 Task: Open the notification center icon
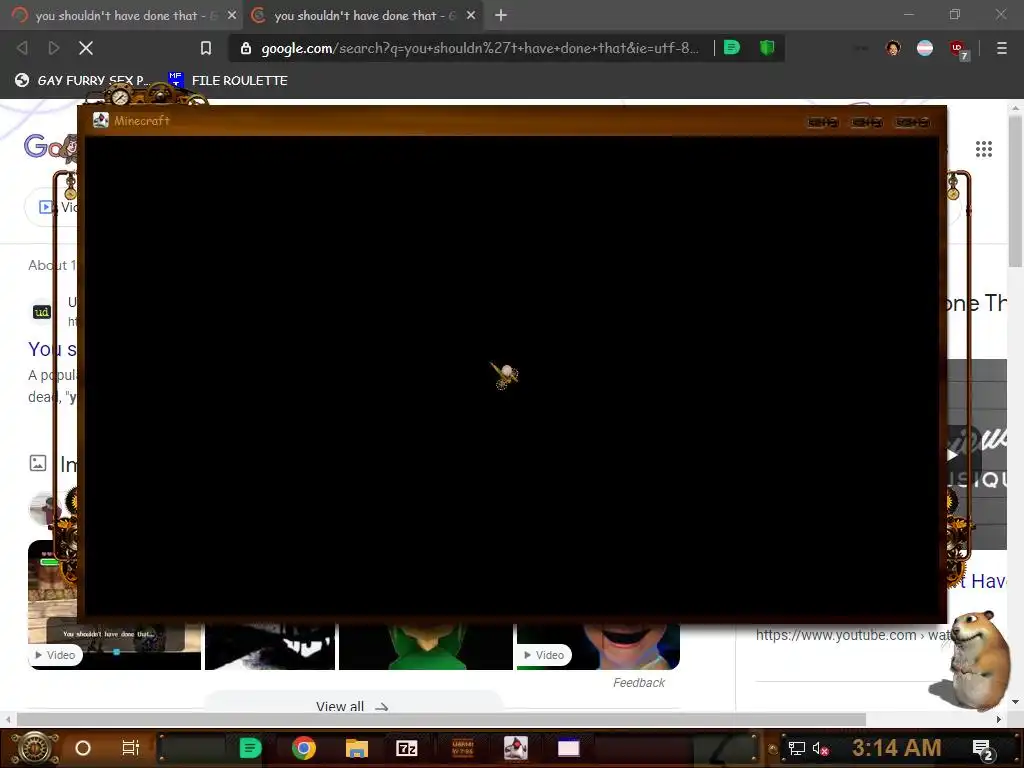(x=983, y=750)
